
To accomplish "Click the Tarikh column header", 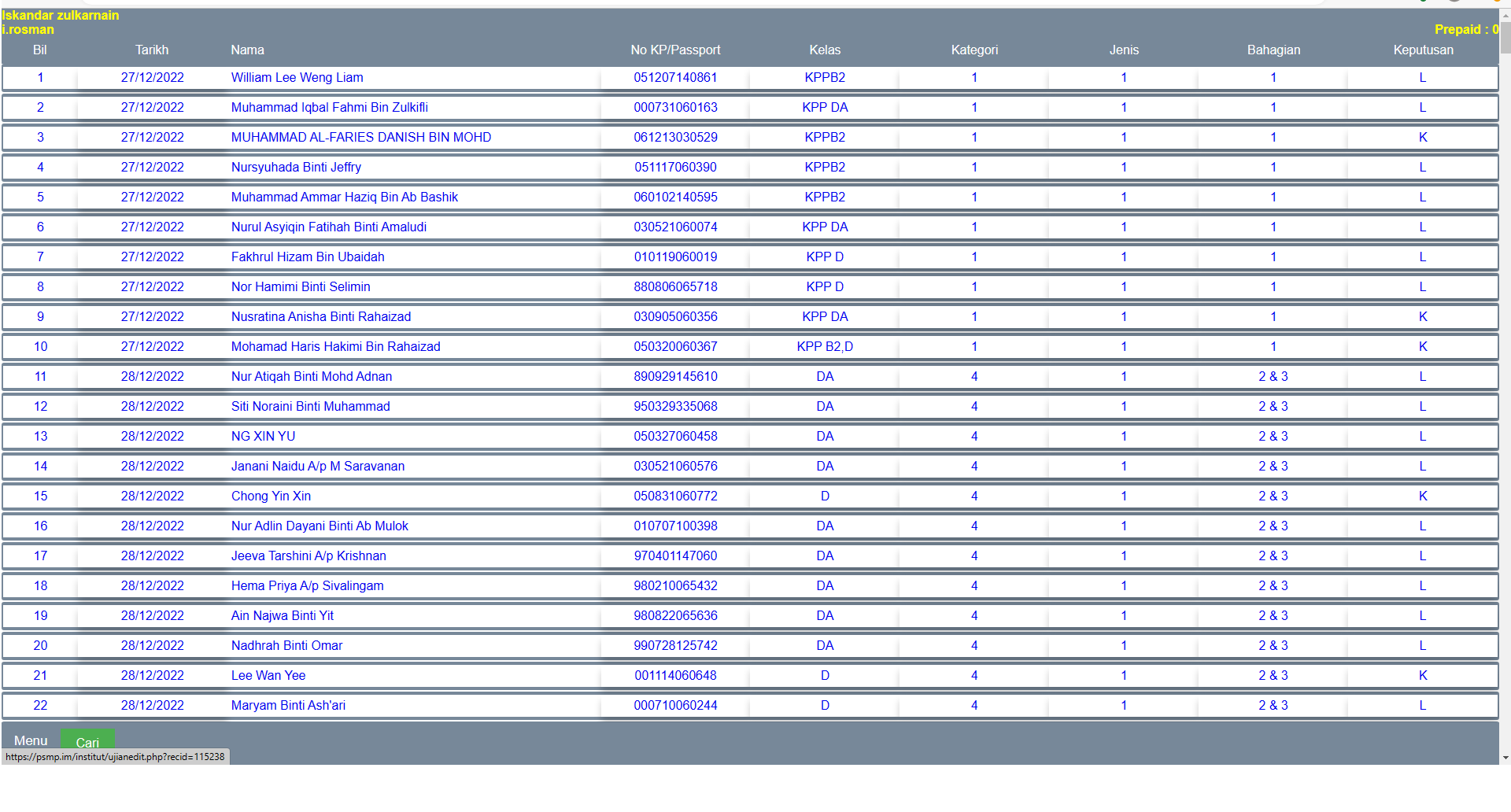I will coord(152,50).
